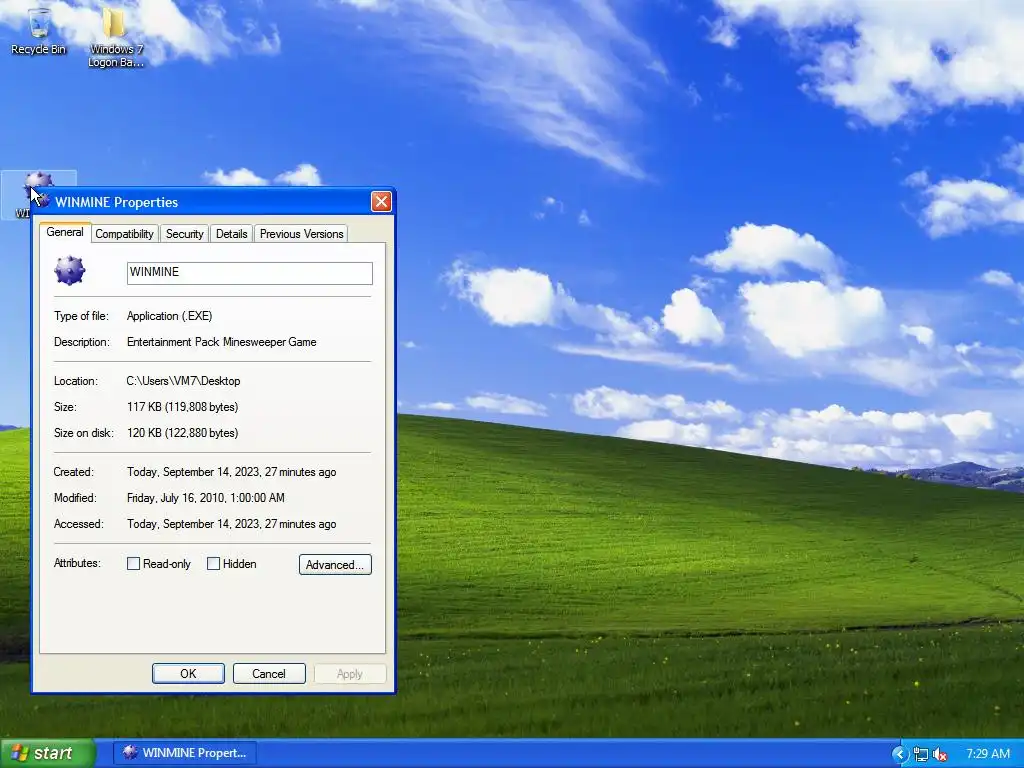Click the Accessed date value

click(x=231, y=524)
